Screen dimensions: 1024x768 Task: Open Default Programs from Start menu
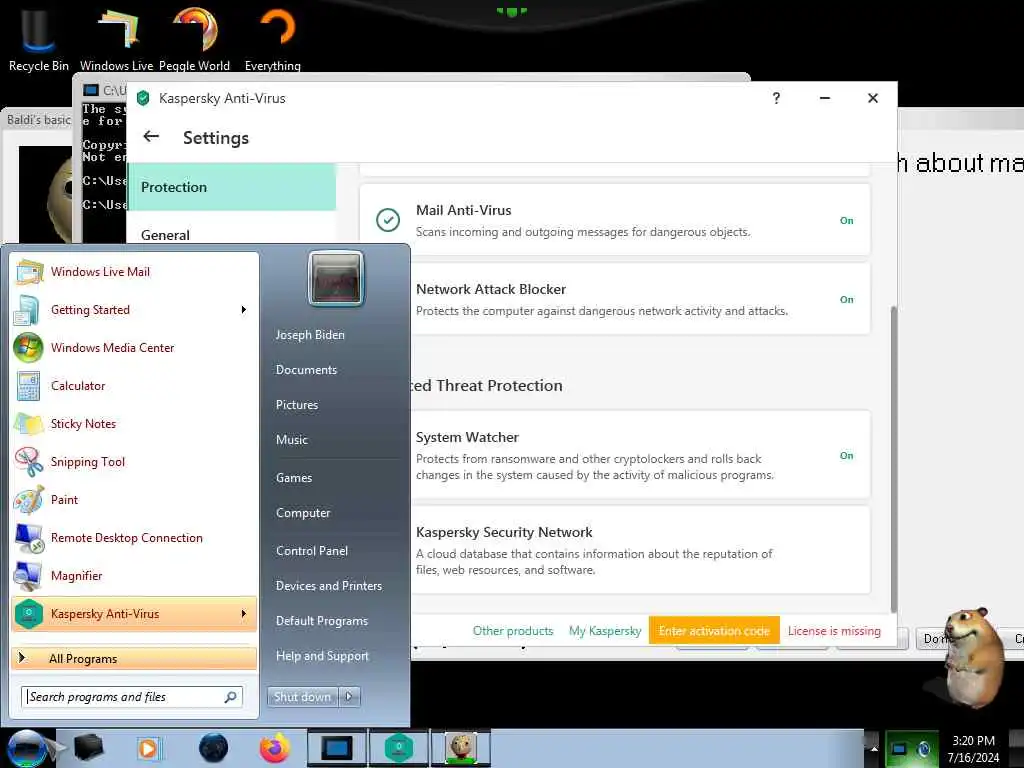pyautogui.click(x=322, y=621)
